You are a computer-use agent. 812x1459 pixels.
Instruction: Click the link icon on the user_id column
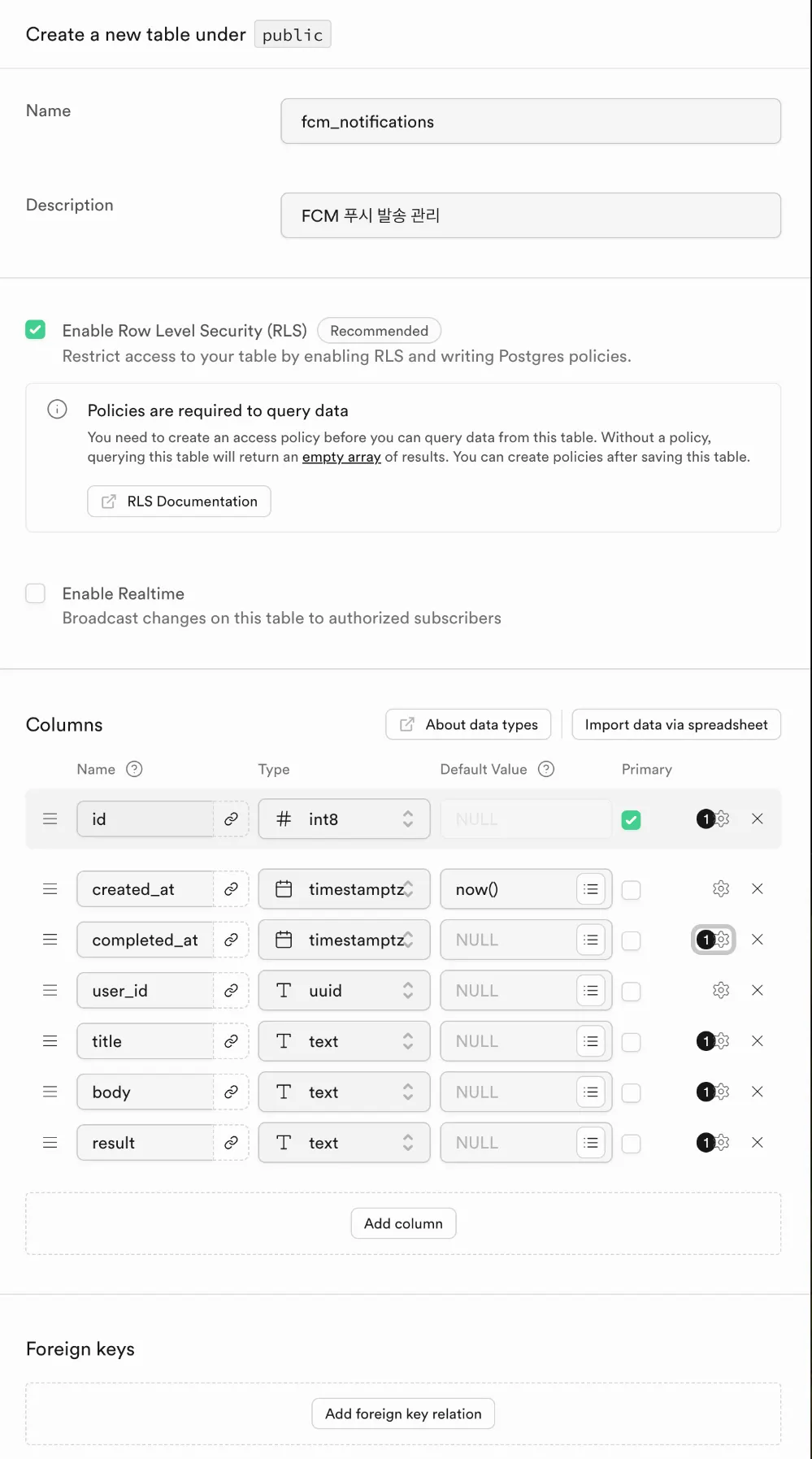[x=231, y=991]
